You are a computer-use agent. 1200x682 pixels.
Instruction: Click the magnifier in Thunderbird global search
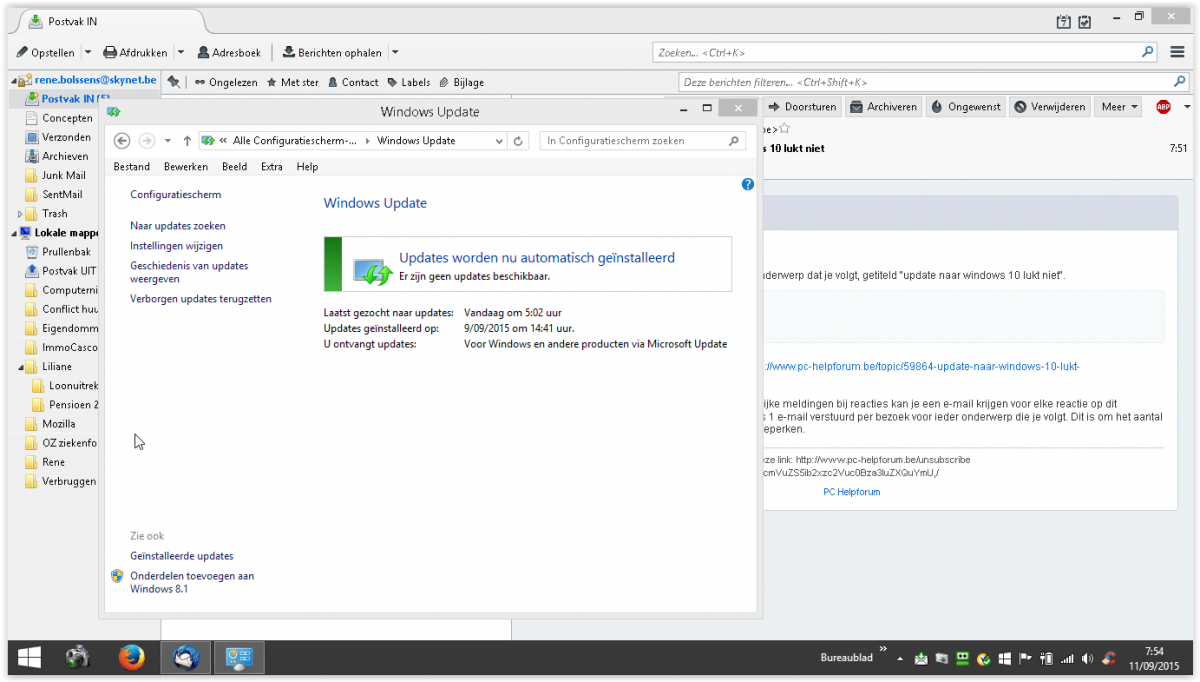(x=1148, y=52)
